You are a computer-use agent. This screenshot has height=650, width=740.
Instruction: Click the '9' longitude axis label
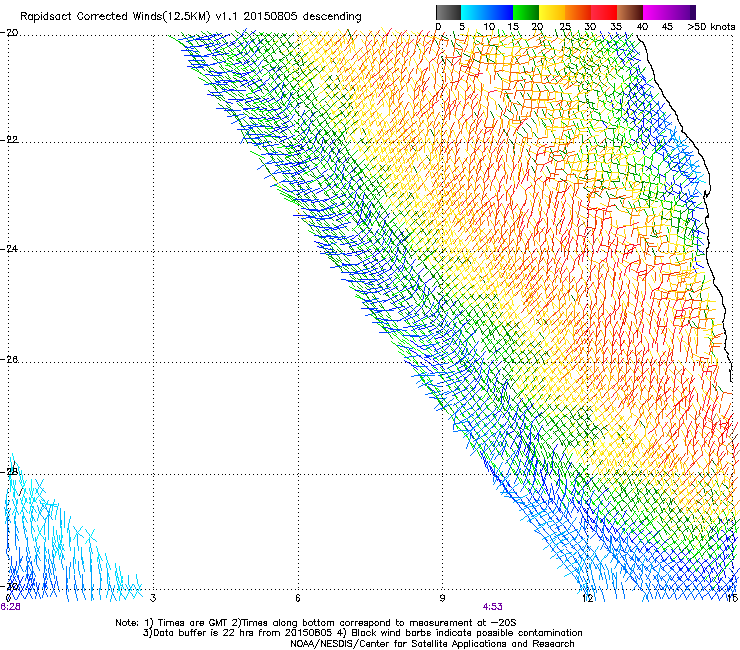tap(442, 598)
